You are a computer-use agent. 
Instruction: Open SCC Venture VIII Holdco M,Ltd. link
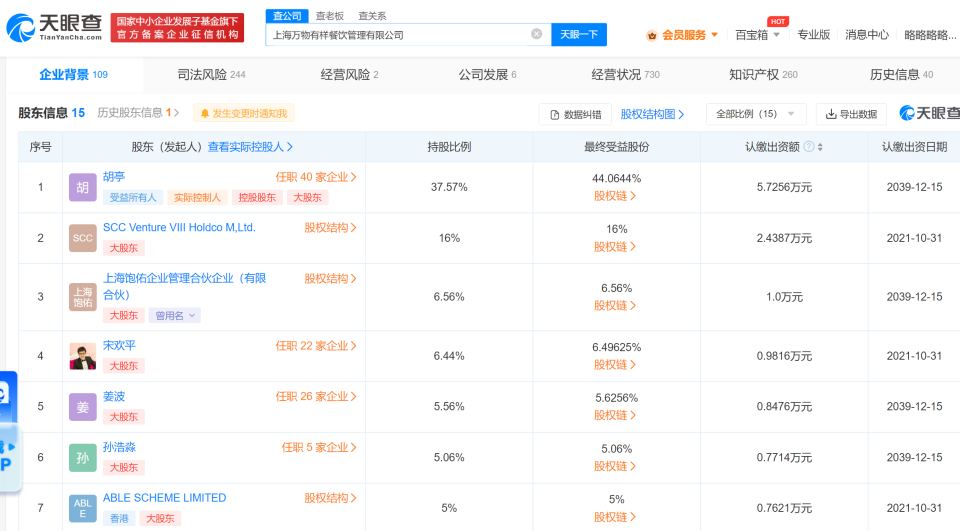(179, 228)
